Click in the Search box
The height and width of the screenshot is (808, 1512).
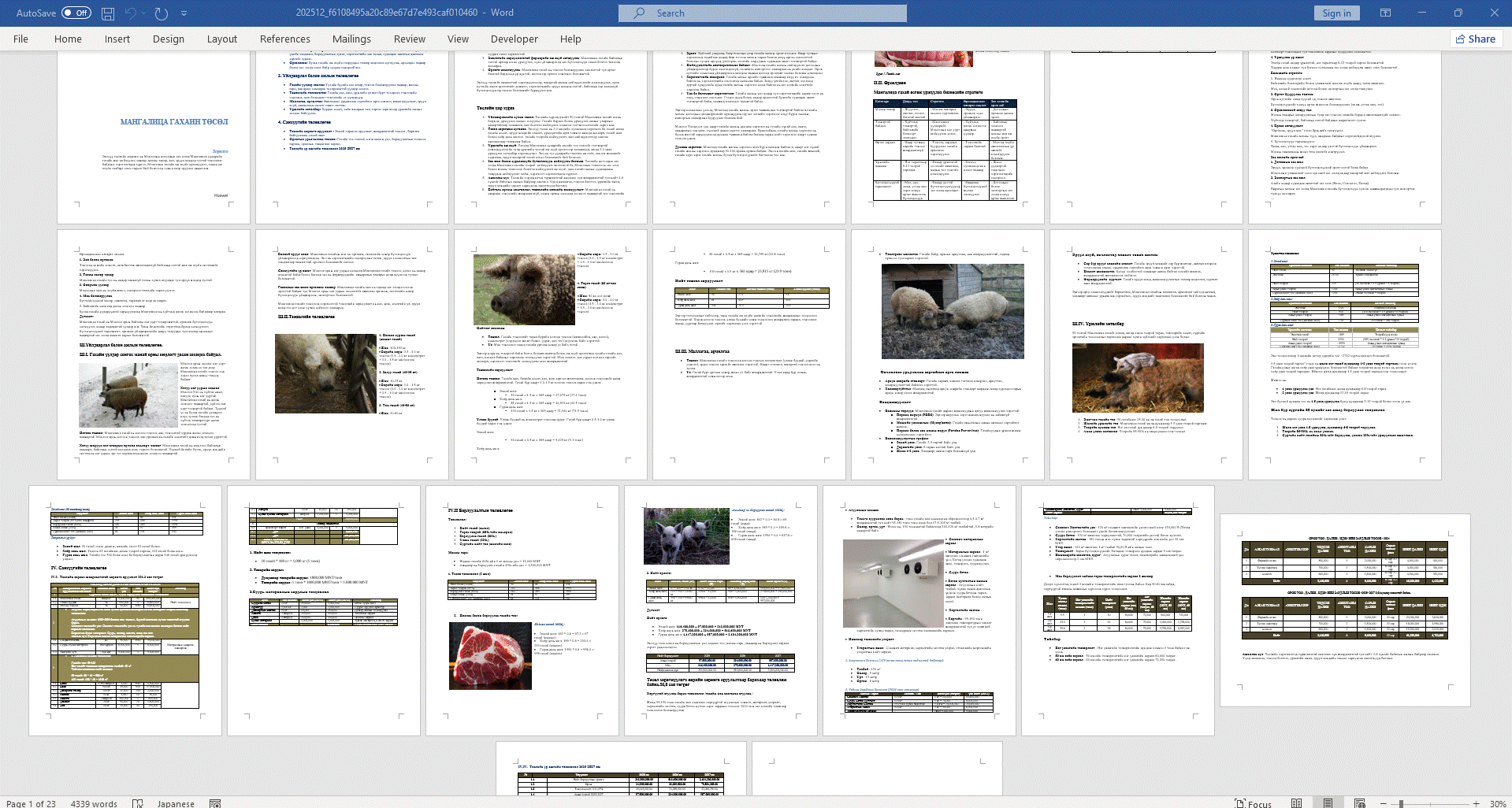click(762, 13)
